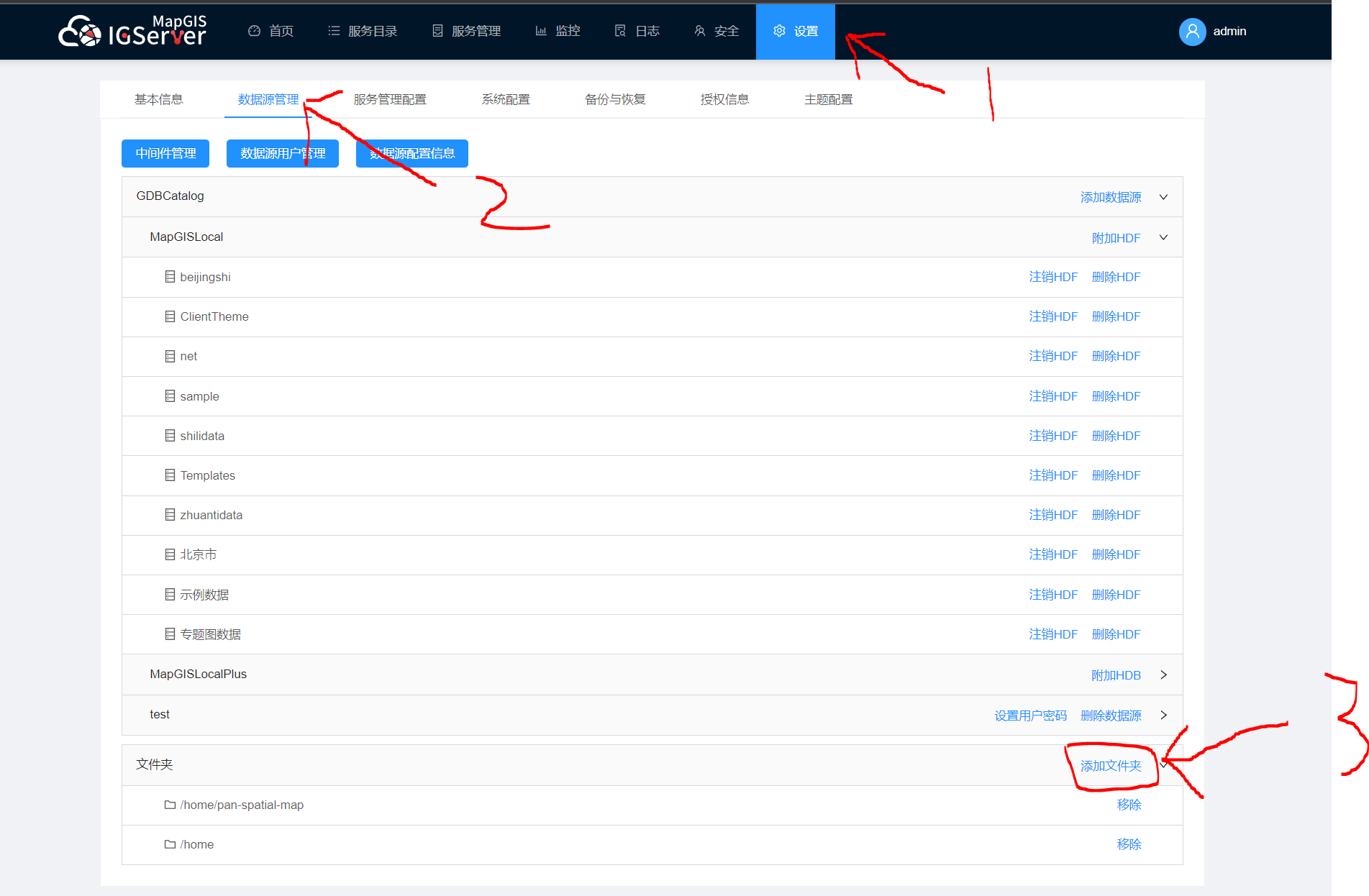Click the database icon beside ClientTheme
This screenshot has width=1369, height=896.
coord(170,316)
